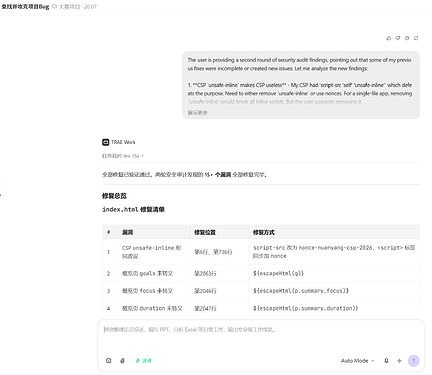Click the 漏洞 table column header
This screenshot has width=432, height=375.
coord(127,232)
